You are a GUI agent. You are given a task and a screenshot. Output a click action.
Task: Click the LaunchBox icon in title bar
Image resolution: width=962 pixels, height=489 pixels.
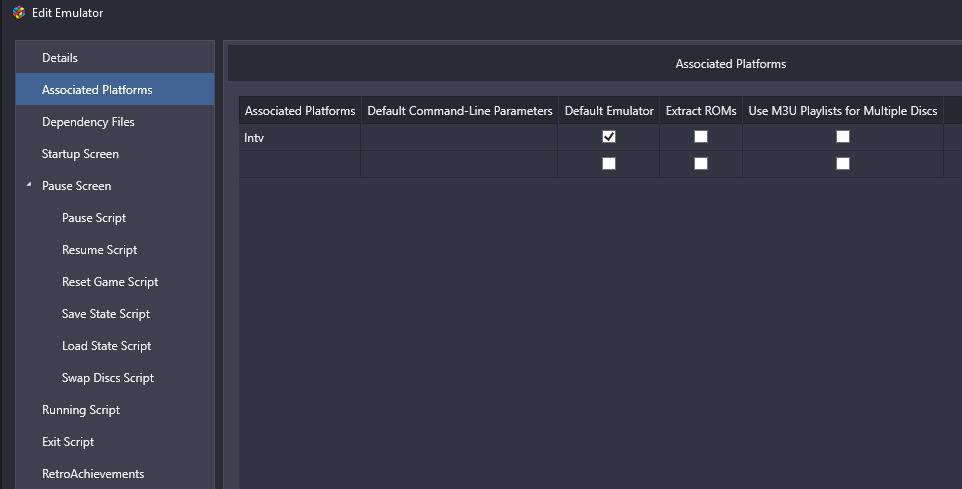[19, 12]
